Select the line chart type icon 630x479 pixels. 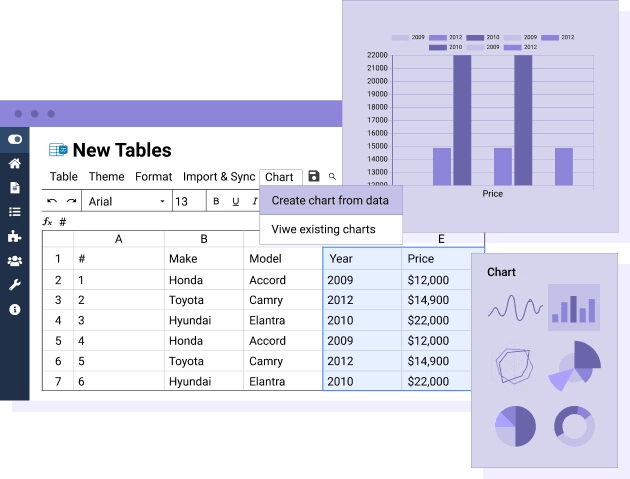coord(515,308)
